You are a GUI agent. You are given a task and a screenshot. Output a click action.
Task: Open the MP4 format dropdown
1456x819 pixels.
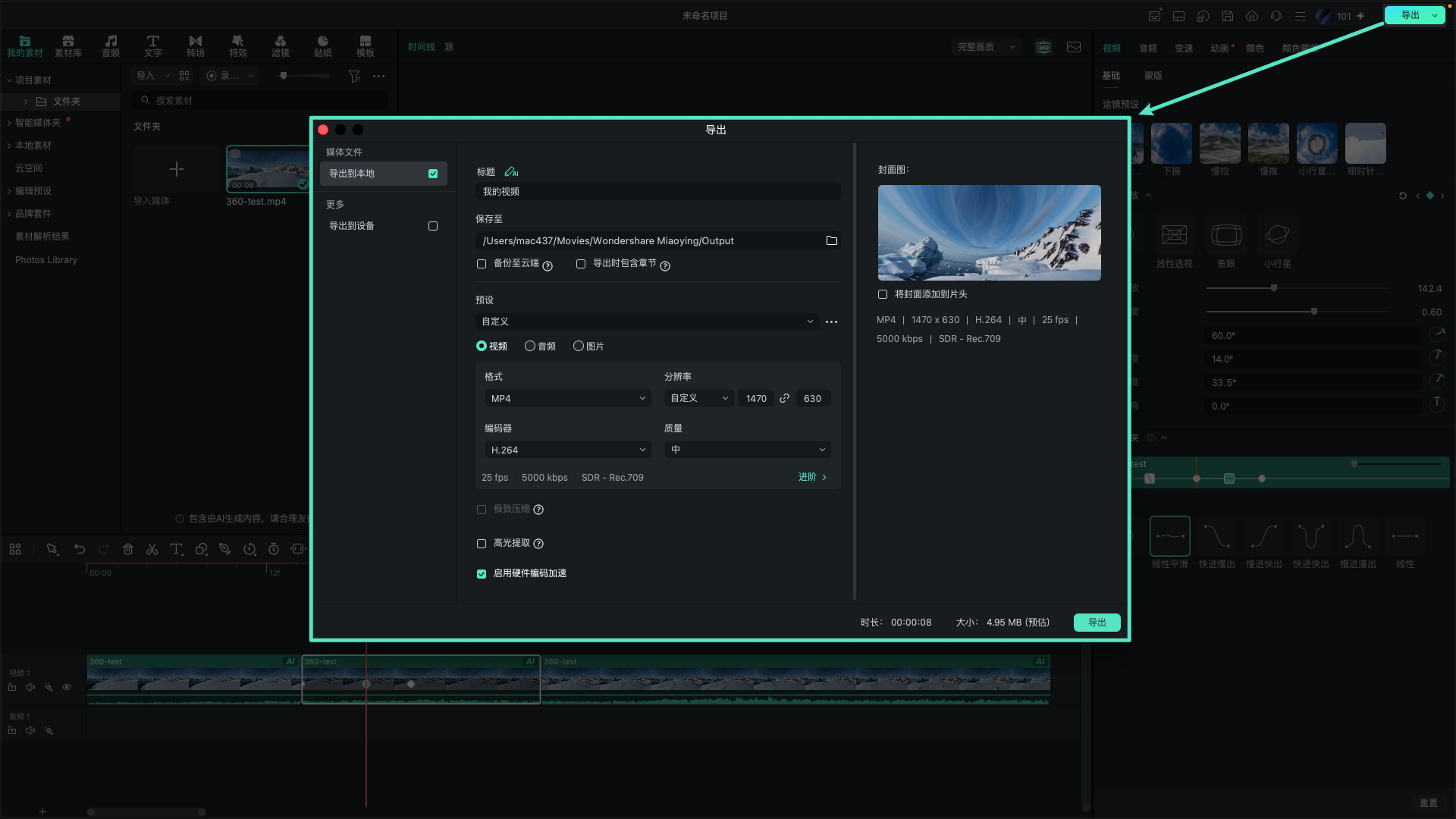(x=568, y=398)
